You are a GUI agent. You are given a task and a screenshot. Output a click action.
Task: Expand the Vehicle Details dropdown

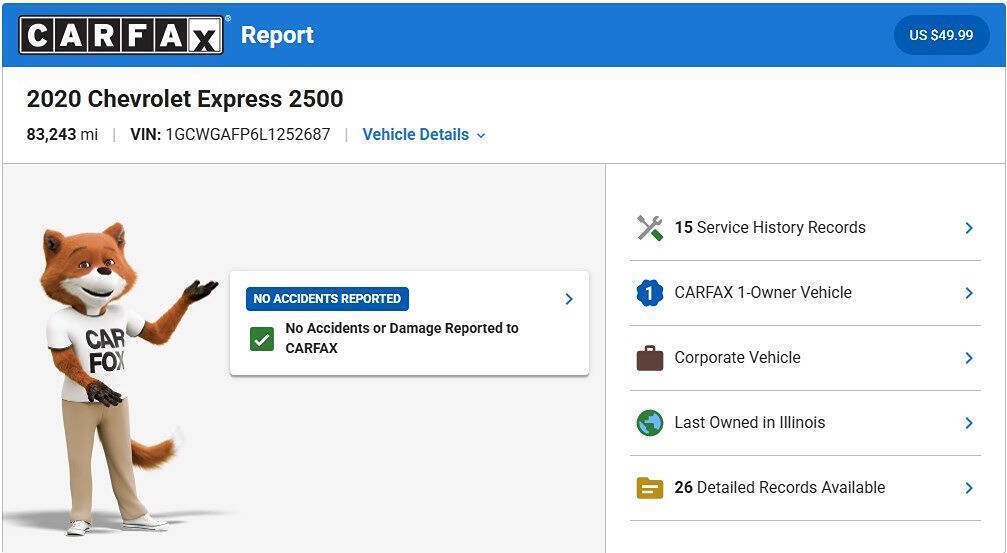(x=424, y=135)
